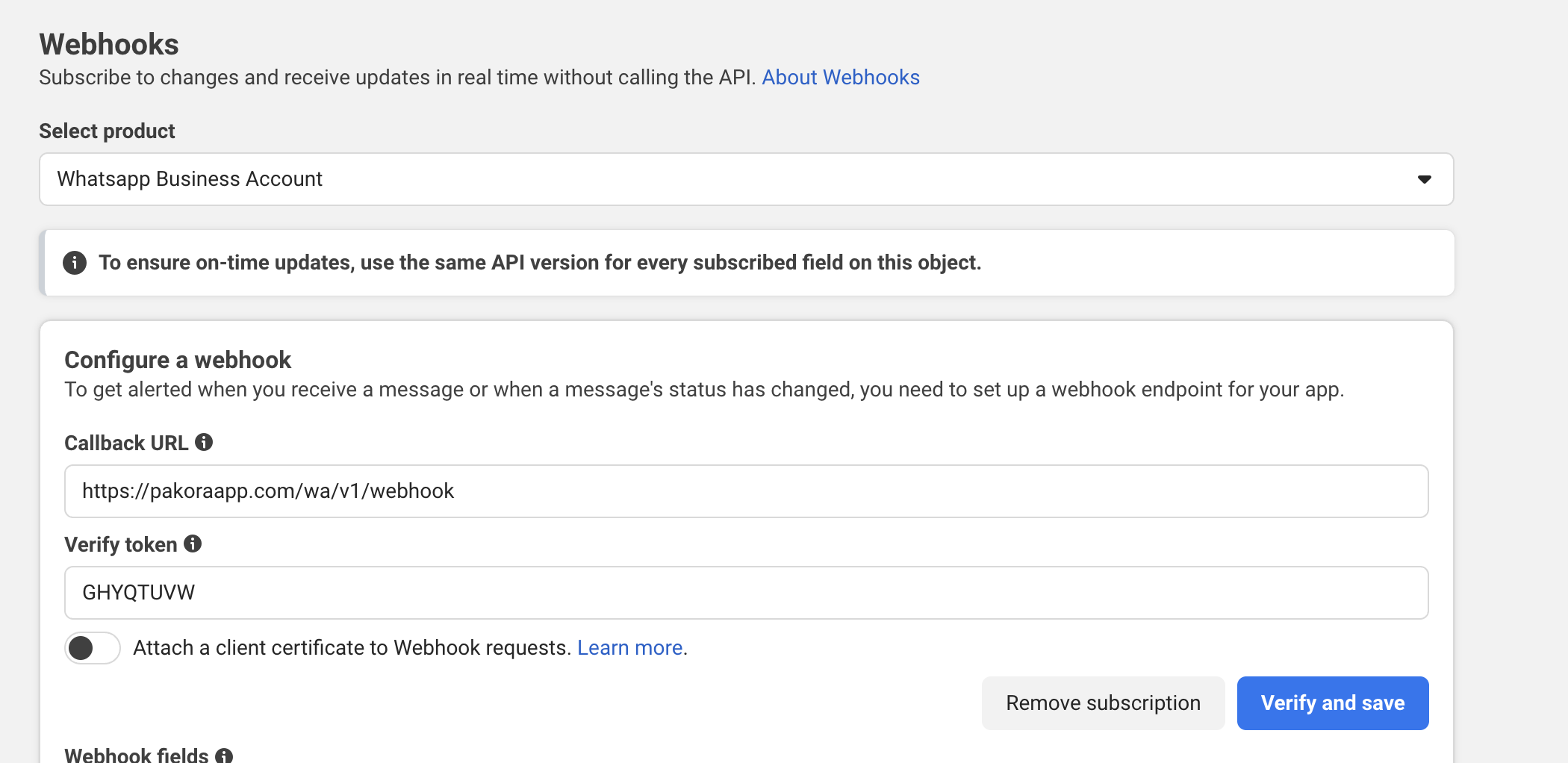Click the Configure a webhook heading
The width and height of the screenshot is (1568, 763).
178,360
